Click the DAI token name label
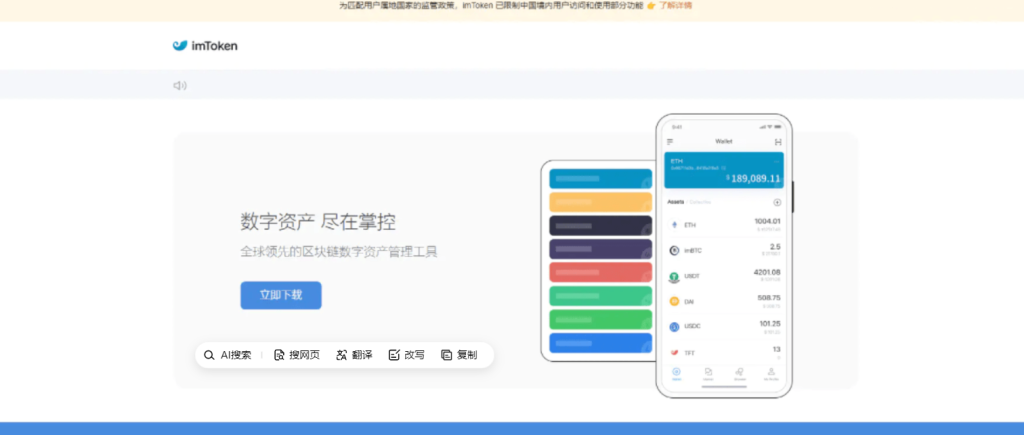Viewport: 1024px width, 435px height. [689, 302]
